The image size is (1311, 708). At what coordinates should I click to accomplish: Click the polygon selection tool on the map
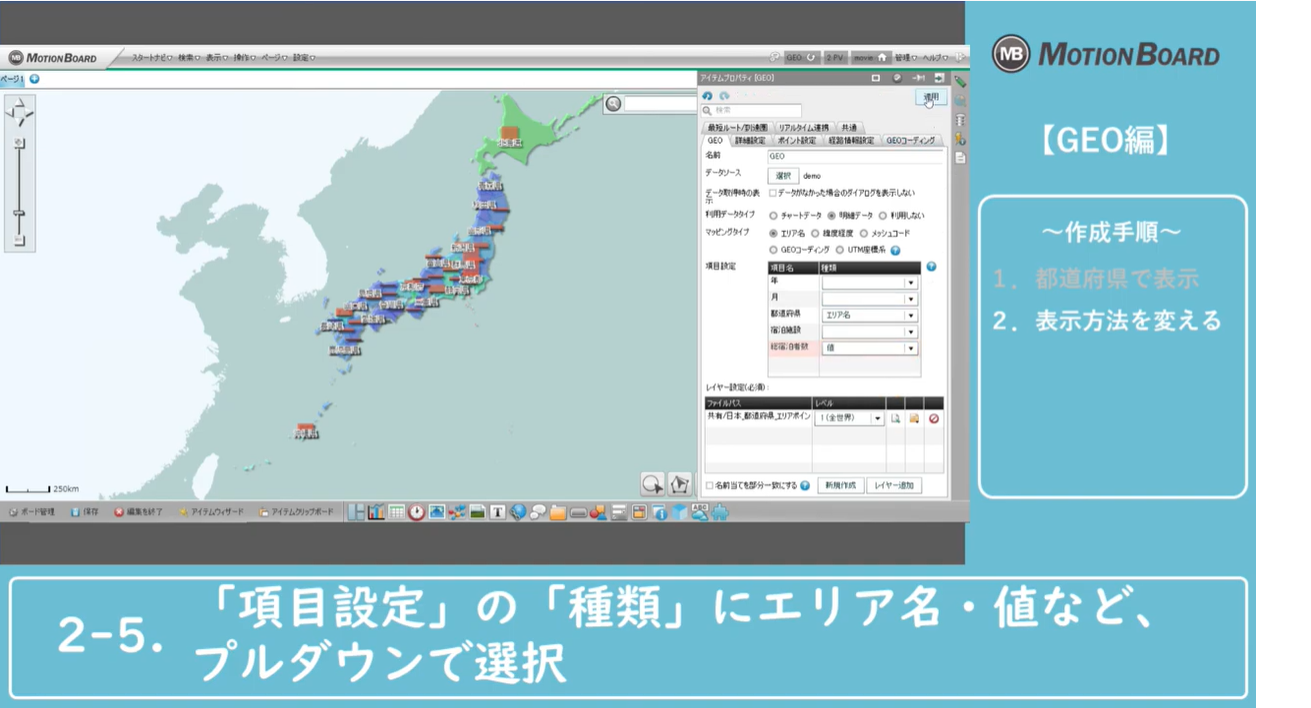[x=680, y=484]
